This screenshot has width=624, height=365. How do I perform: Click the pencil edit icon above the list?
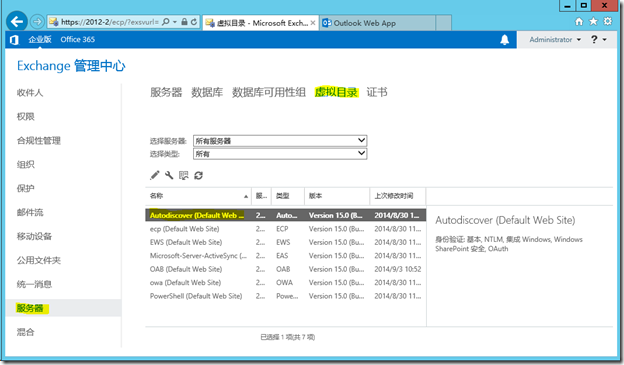[x=154, y=175]
